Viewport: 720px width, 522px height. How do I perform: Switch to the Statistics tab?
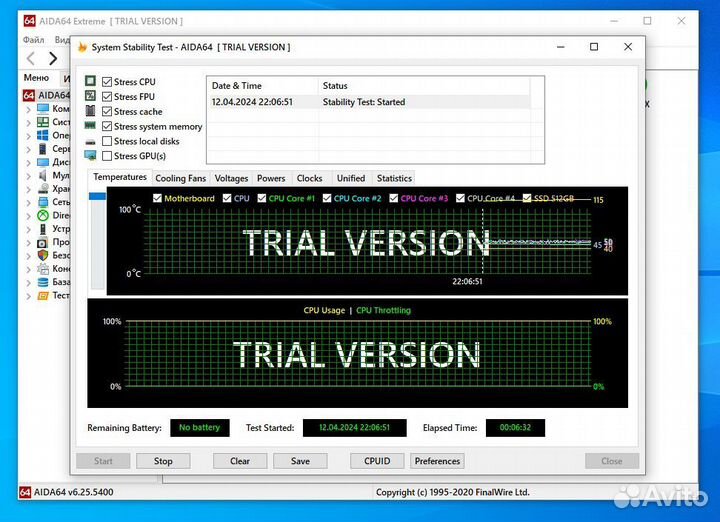coord(394,179)
